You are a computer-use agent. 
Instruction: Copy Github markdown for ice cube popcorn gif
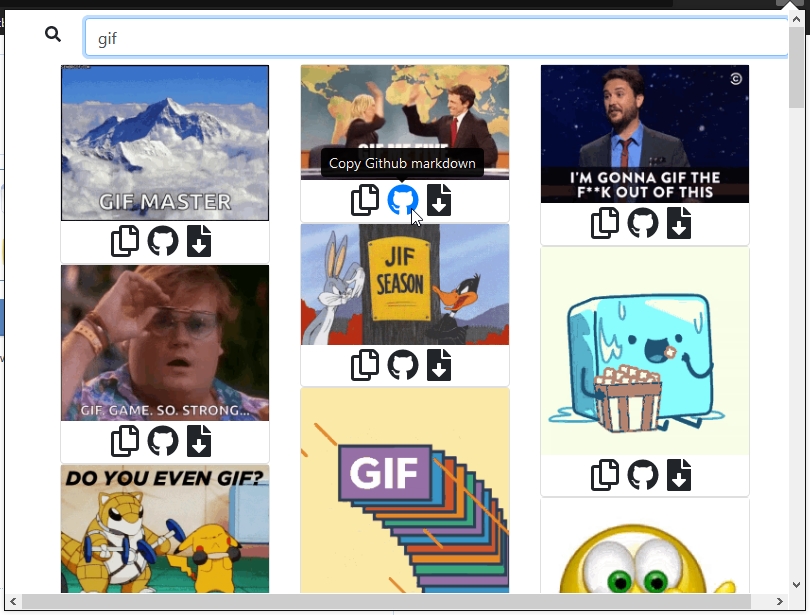643,475
